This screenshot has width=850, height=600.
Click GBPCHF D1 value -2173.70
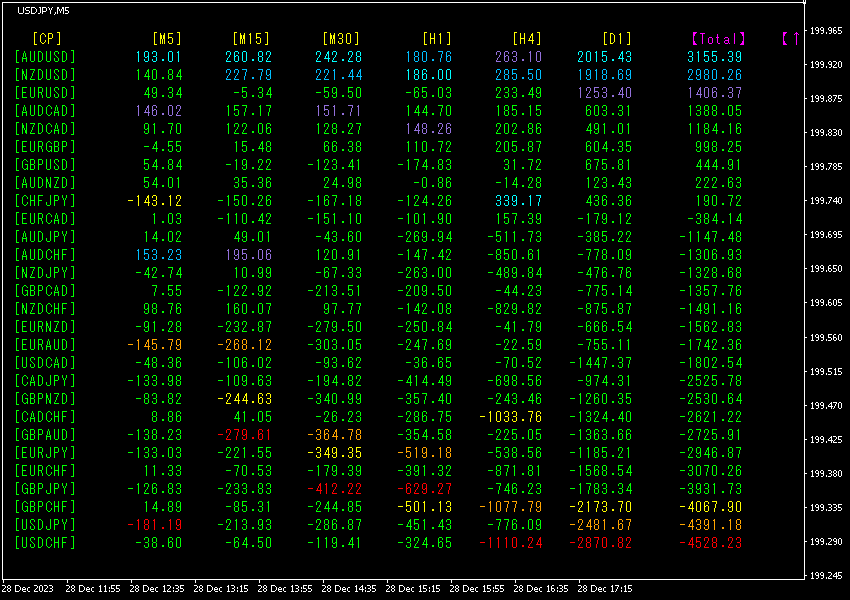click(x=601, y=507)
